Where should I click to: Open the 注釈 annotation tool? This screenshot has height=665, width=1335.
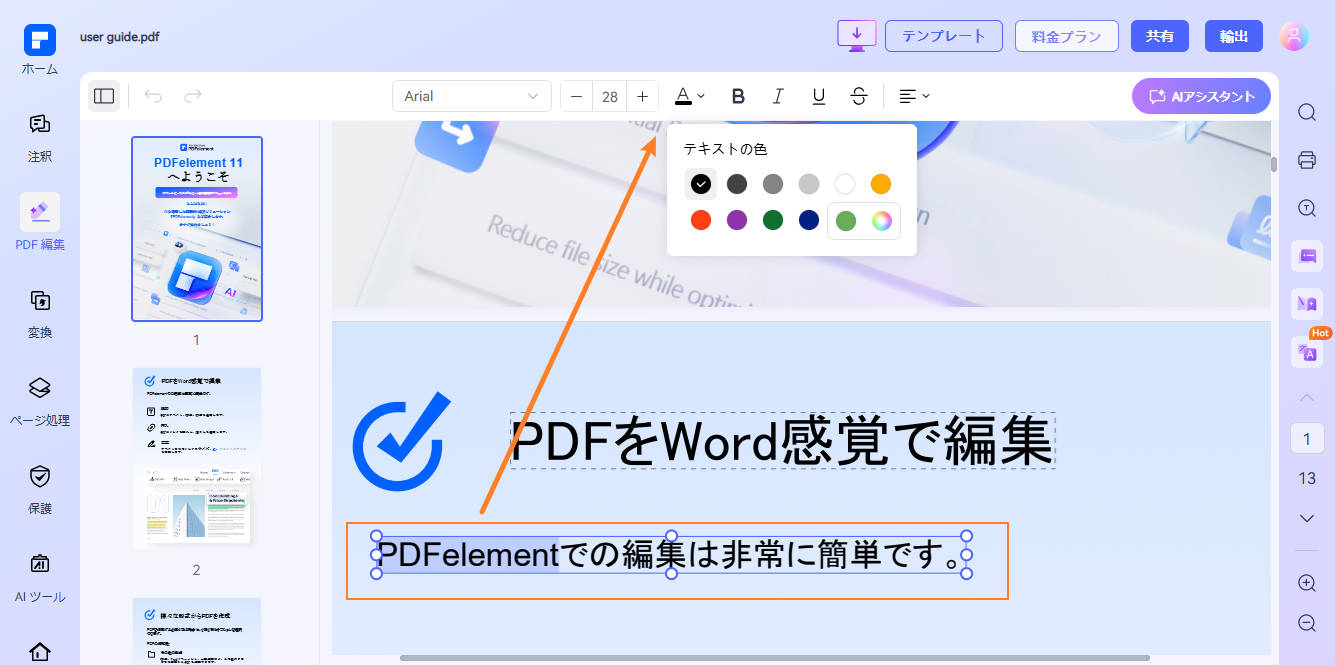pos(39,137)
